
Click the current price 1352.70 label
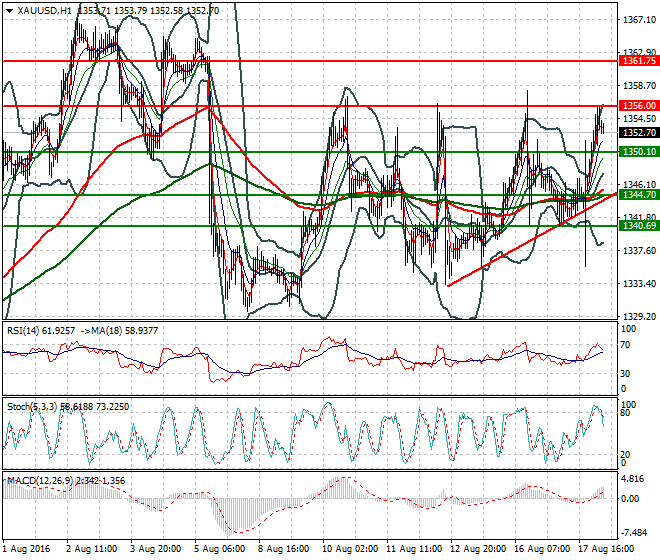click(639, 133)
